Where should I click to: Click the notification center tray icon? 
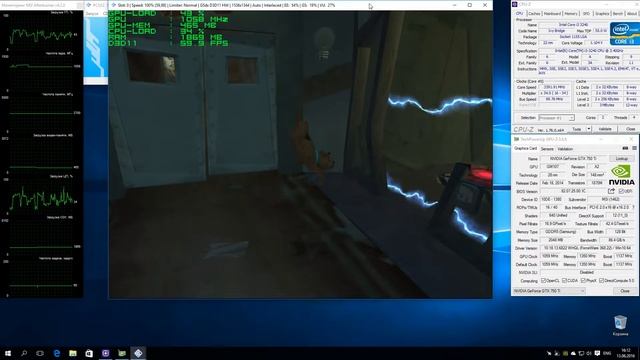597,353
